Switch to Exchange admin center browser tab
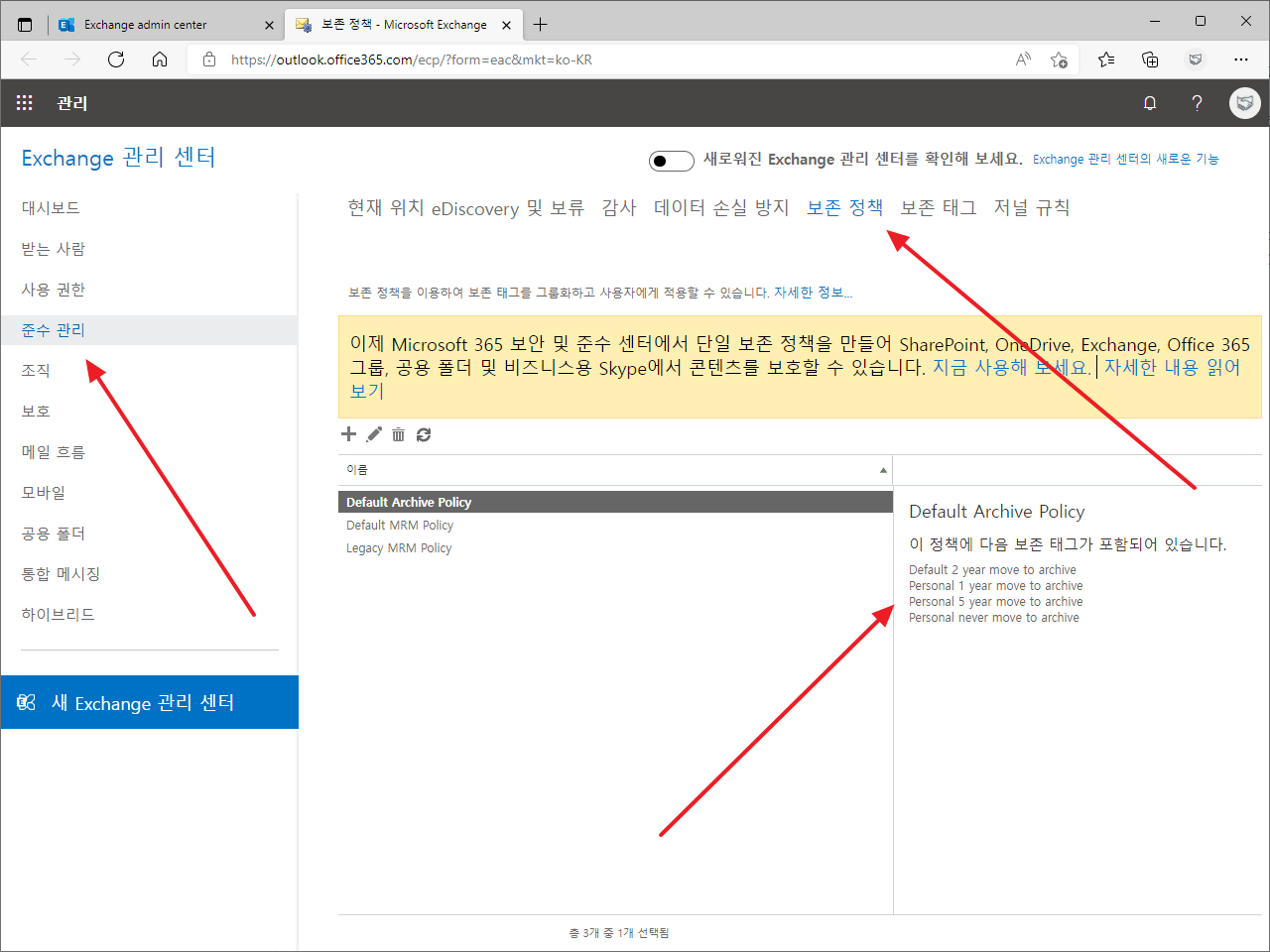 166,24
